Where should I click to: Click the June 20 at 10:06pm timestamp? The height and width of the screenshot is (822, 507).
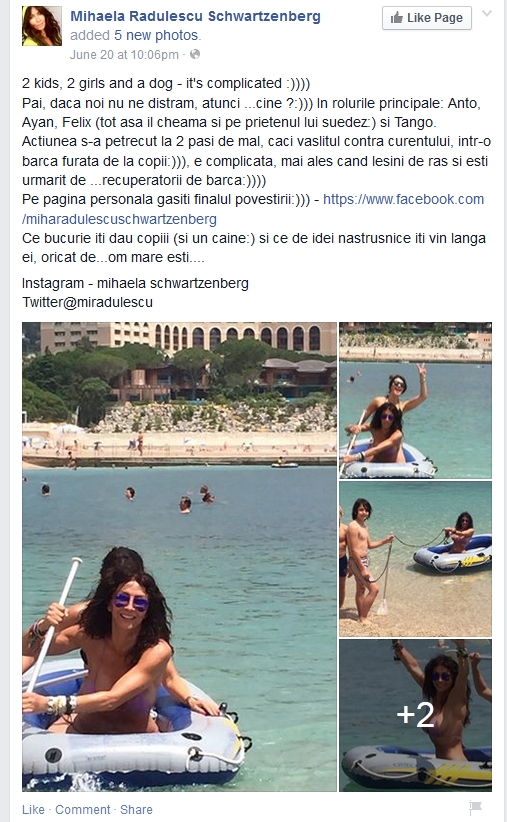[124, 55]
